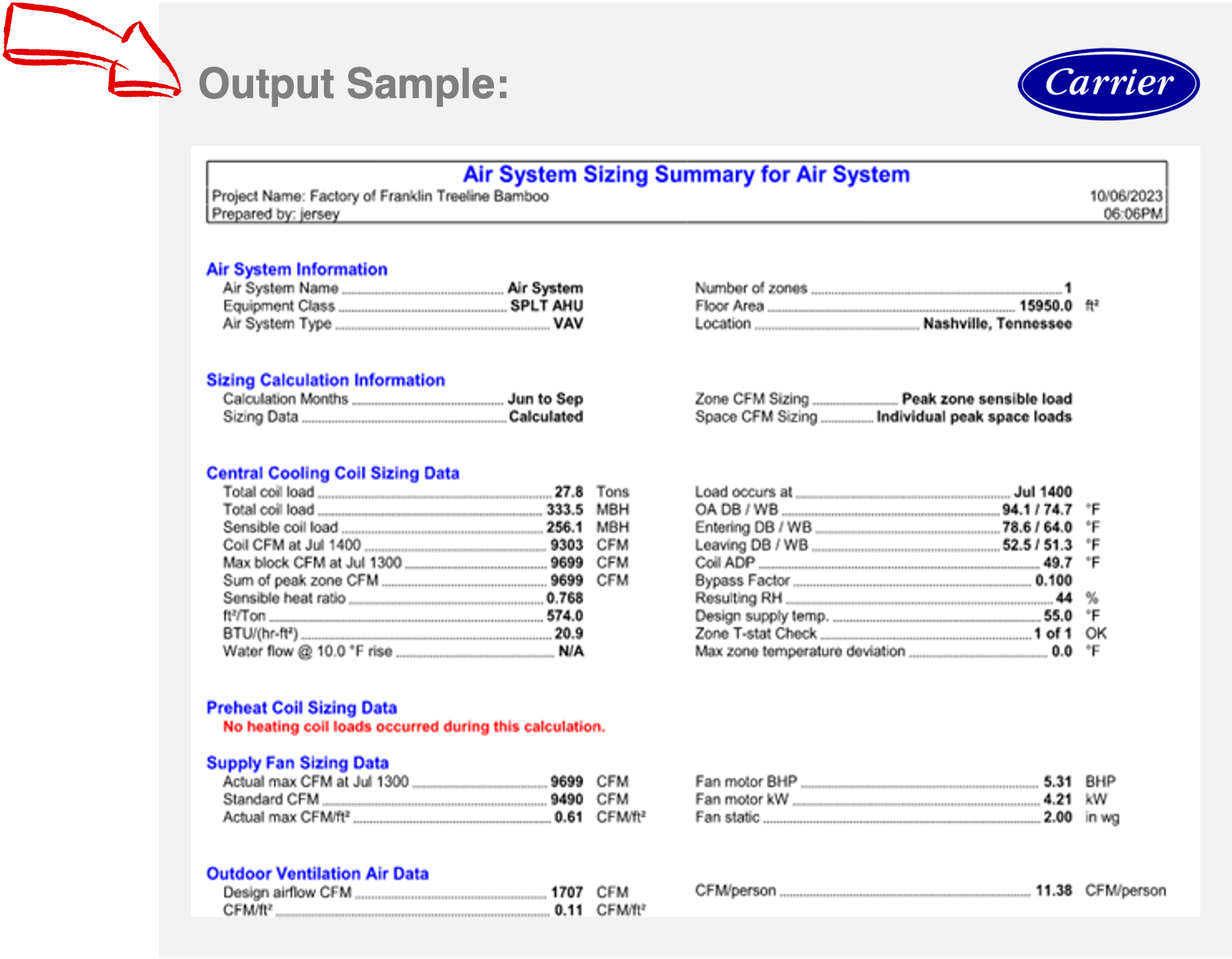Viewport: 1232px width, 959px height.
Task: Click the CFM/person value 11.38
Action: point(1053,890)
